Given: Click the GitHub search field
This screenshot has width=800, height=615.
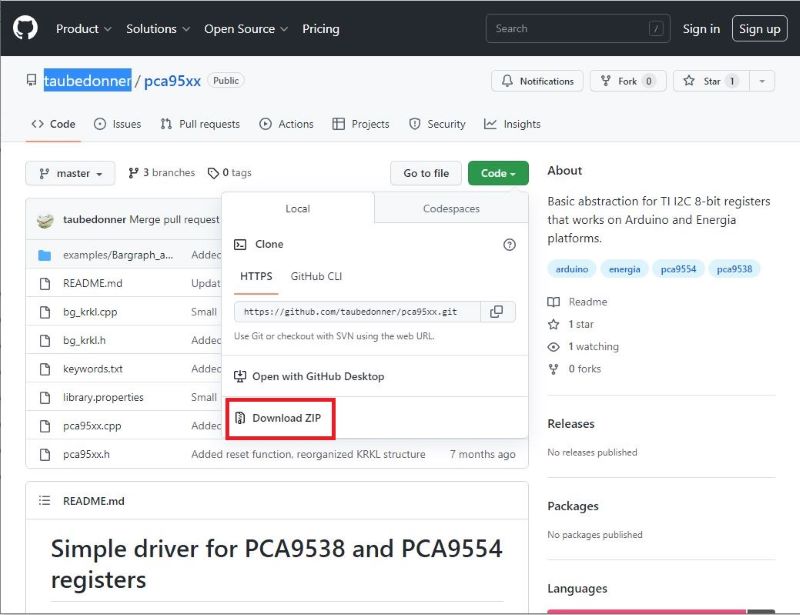Looking at the screenshot, I should tap(578, 29).
